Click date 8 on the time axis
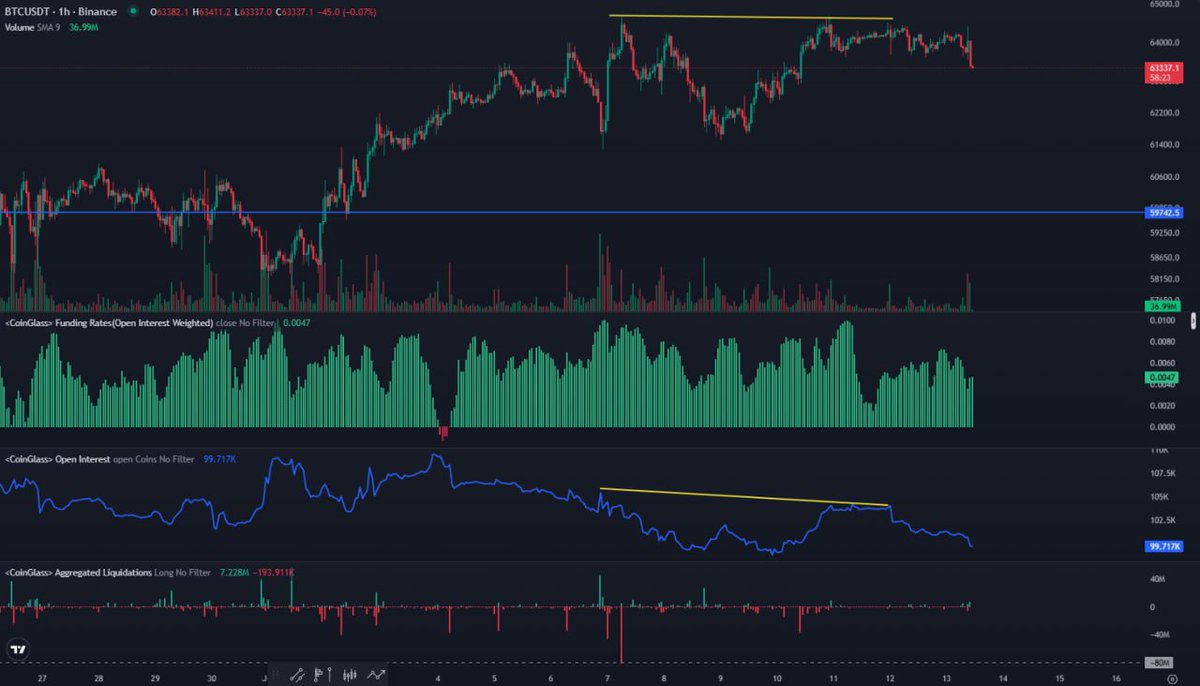 click(x=665, y=677)
